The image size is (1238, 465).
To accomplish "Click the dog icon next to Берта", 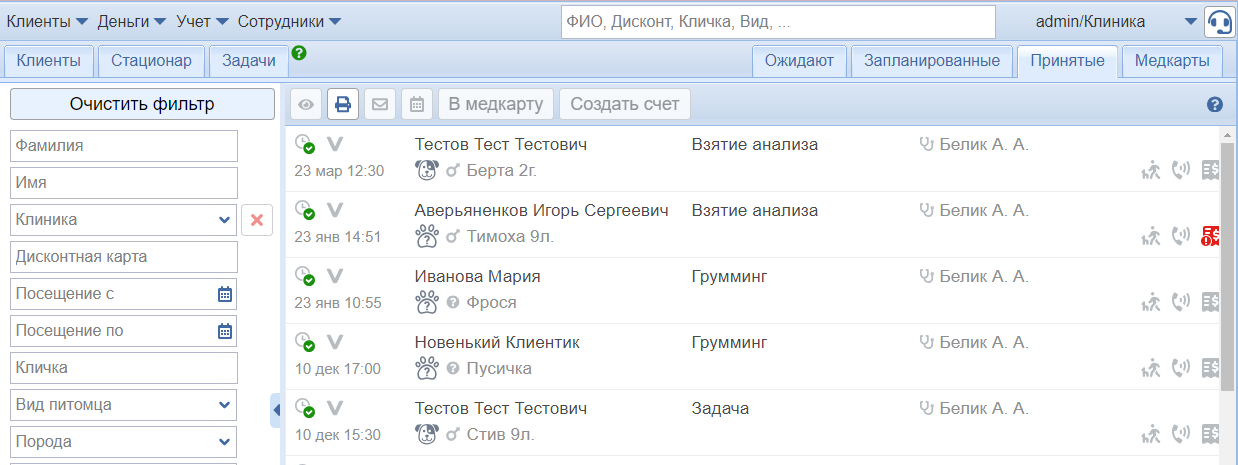I will tap(427, 170).
